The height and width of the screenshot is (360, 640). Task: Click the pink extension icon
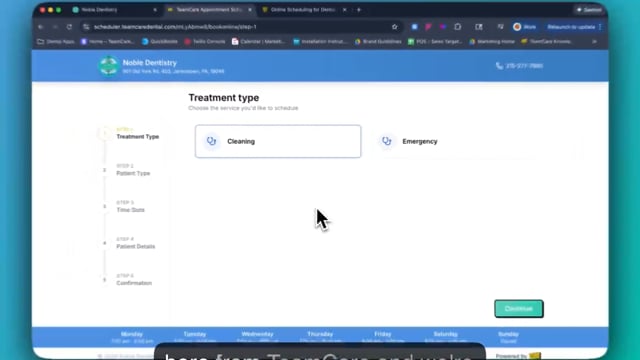428,27
